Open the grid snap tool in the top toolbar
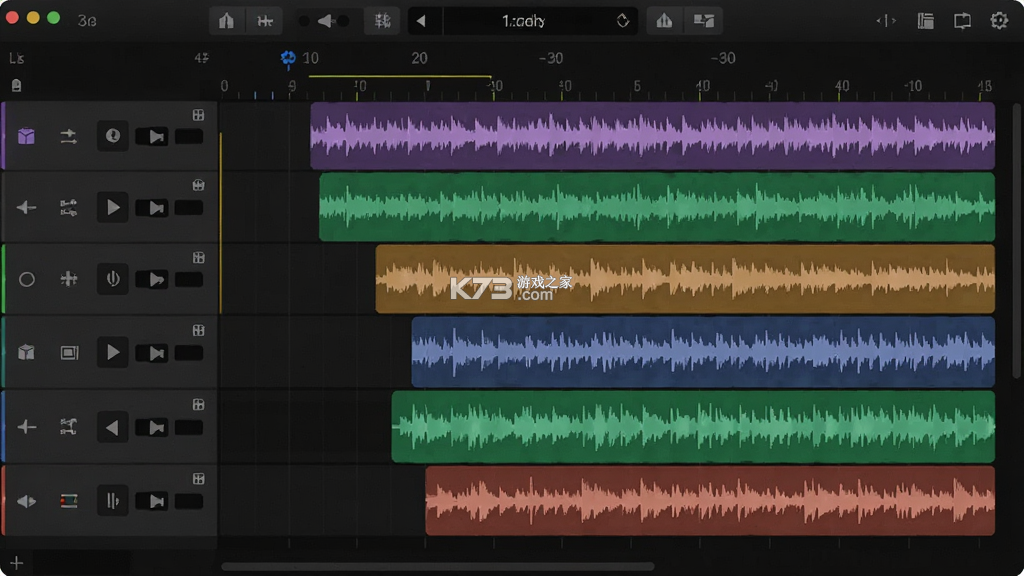 click(x=382, y=21)
